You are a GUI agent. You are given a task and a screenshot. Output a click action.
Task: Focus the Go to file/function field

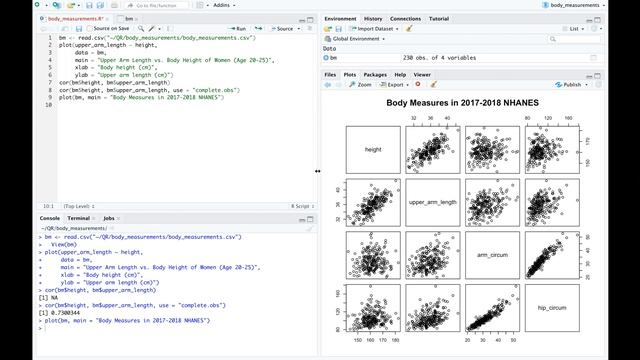[x=157, y=5]
